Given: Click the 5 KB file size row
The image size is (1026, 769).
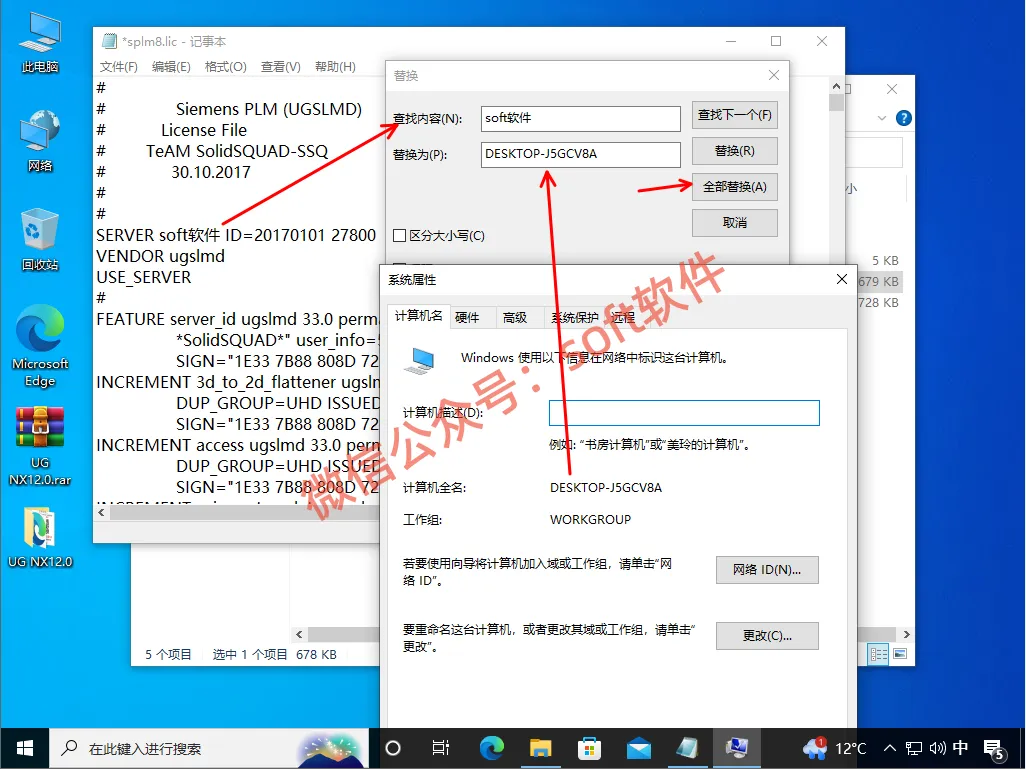Looking at the screenshot, I should pyautogui.click(x=885, y=260).
